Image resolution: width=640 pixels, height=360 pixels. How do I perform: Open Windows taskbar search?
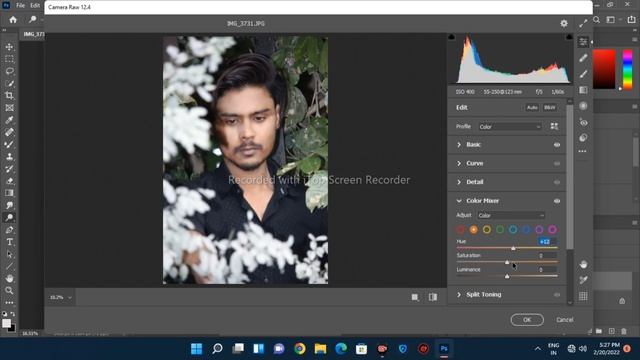click(217, 349)
